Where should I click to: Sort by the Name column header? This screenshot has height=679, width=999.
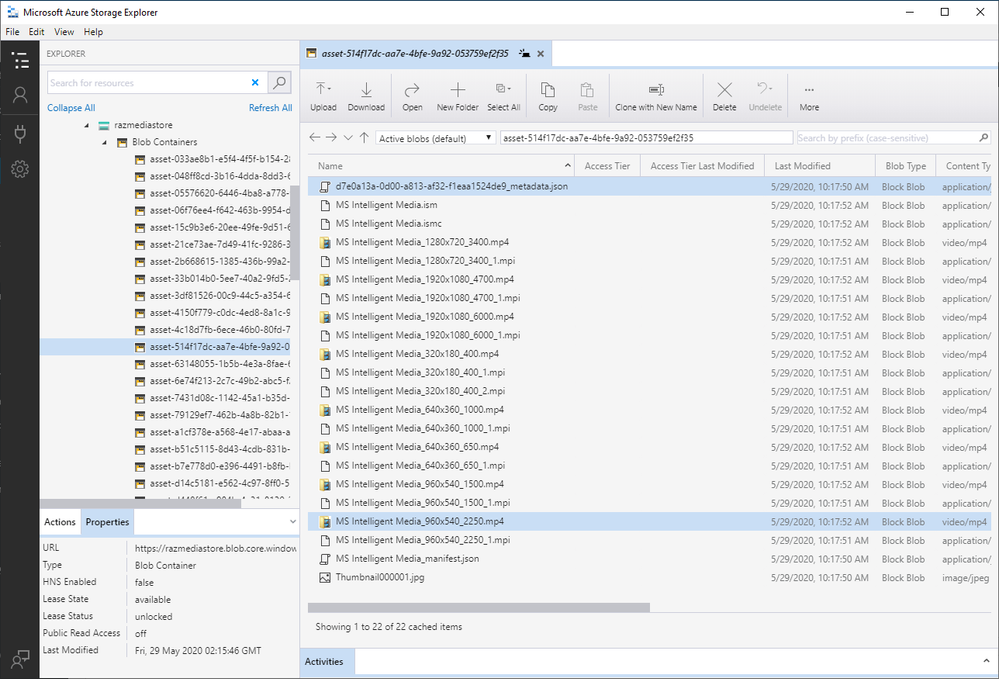(x=441, y=166)
